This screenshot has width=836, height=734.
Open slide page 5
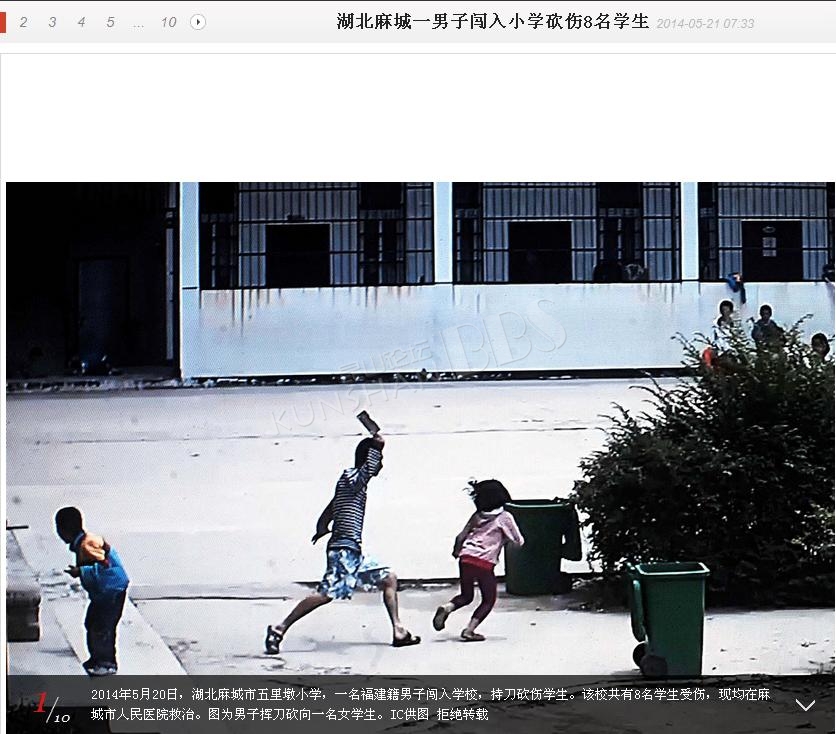point(110,22)
